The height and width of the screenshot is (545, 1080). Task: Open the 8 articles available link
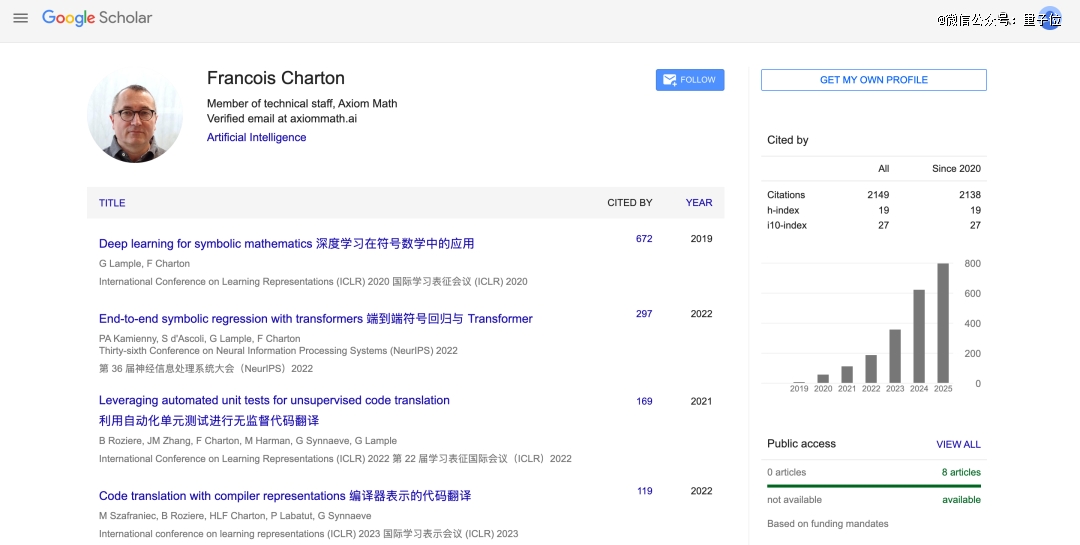click(x=960, y=472)
